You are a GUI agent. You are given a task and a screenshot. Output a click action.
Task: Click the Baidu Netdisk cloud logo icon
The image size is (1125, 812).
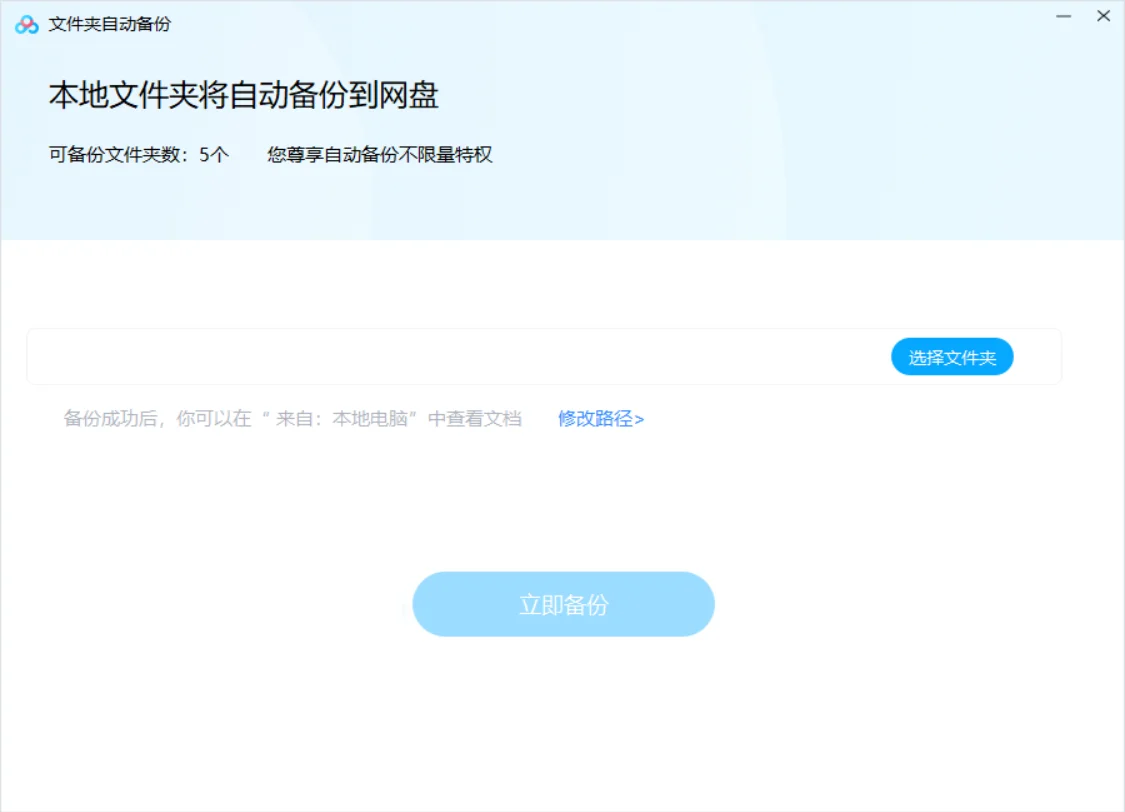[27, 24]
